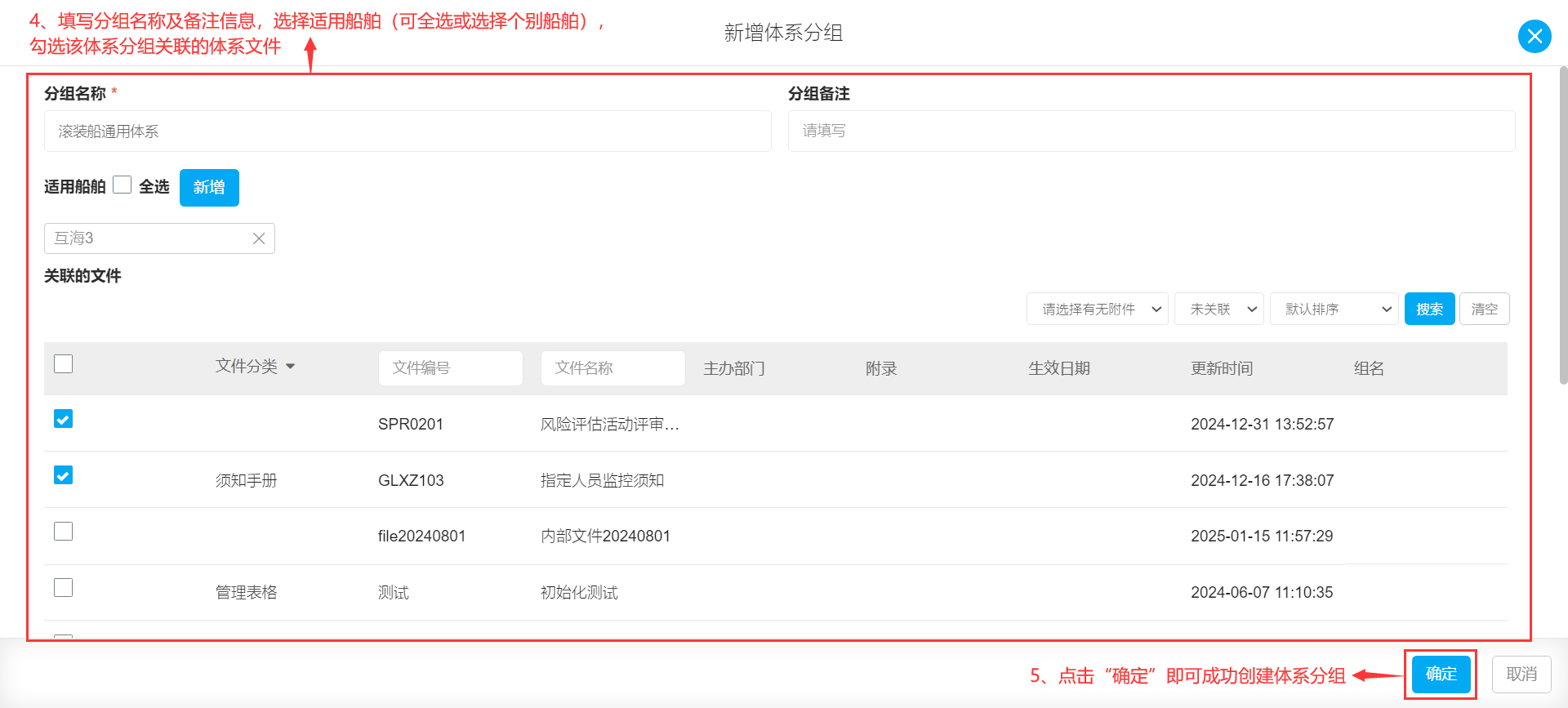This screenshot has height=708, width=1568.
Task: Remove the 互海3 ship tag
Action: (x=259, y=238)
